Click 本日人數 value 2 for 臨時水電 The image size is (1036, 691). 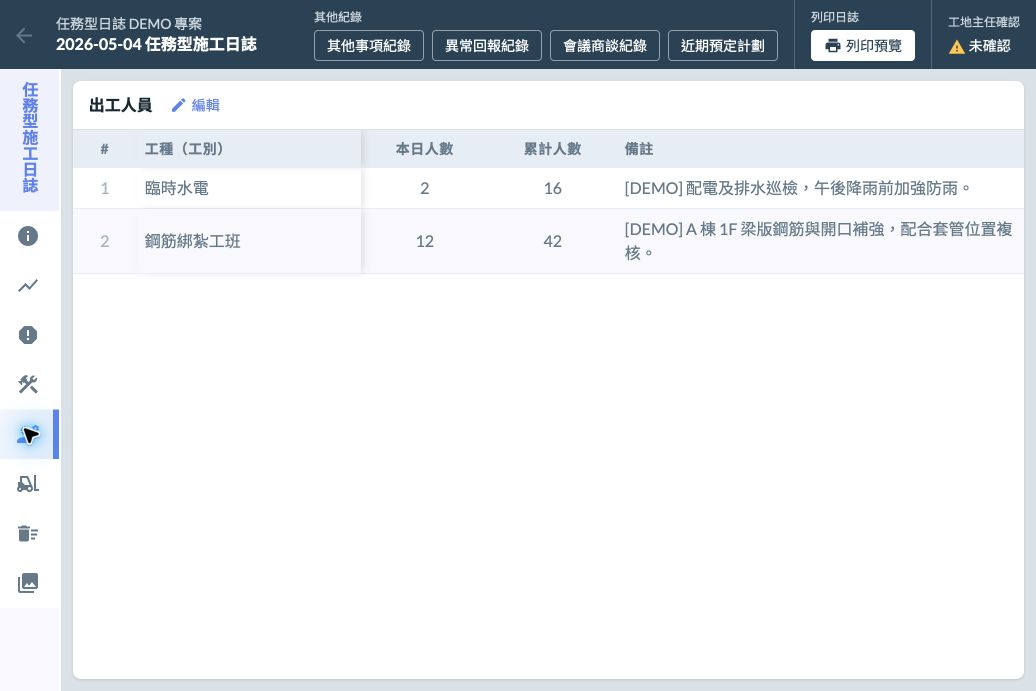pos(424,188)
